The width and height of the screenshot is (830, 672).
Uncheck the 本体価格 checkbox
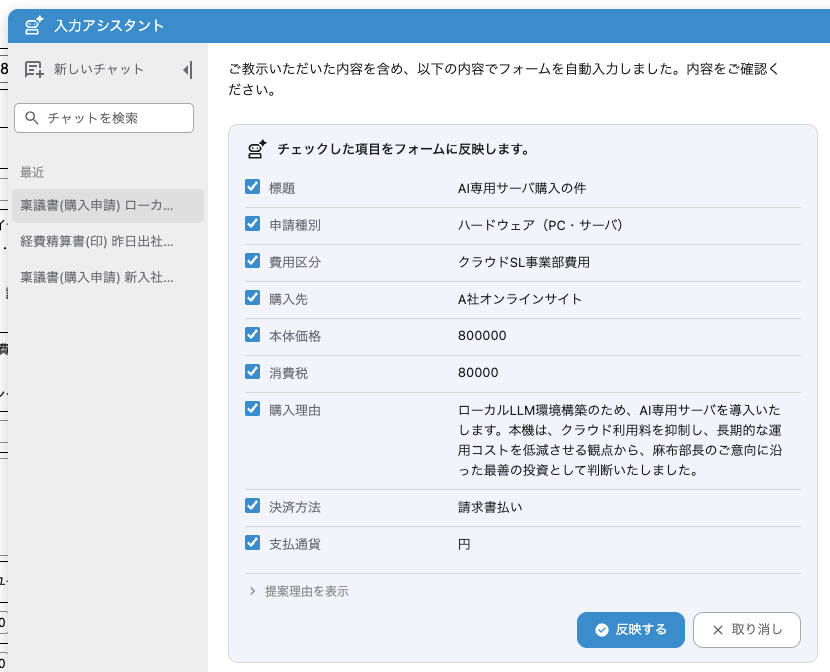[x=252, y=335]
